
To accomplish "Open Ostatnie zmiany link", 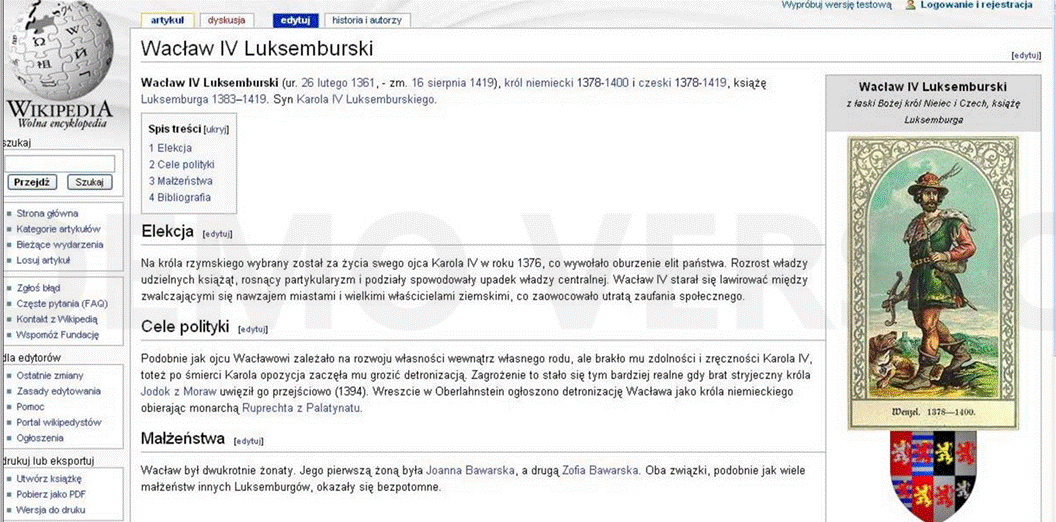I will coord(50,376).
